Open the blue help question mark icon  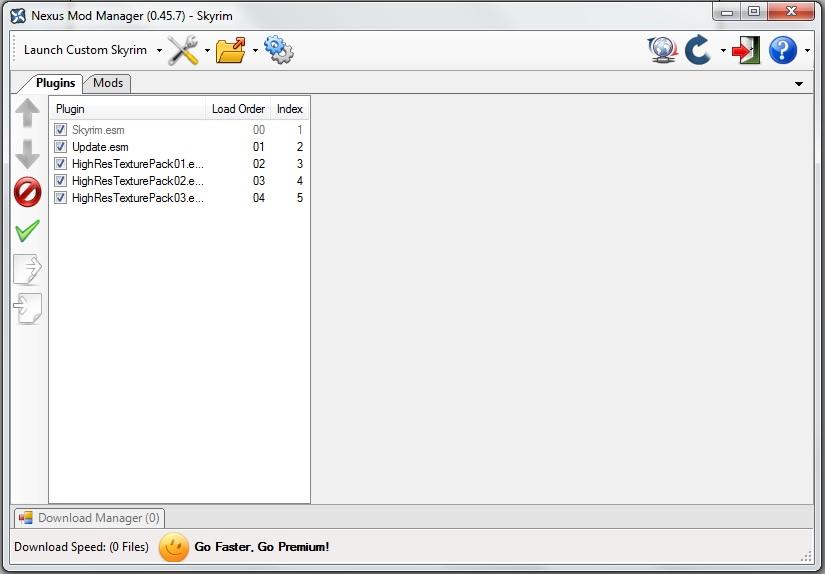tap(782, 50)
